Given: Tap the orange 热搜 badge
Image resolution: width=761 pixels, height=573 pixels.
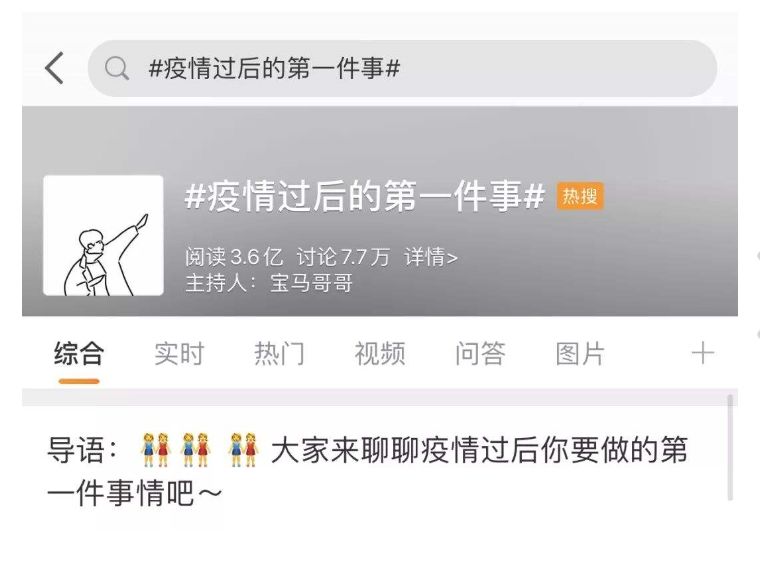Looking at the screenshot, I should click(x=580, y=196).
